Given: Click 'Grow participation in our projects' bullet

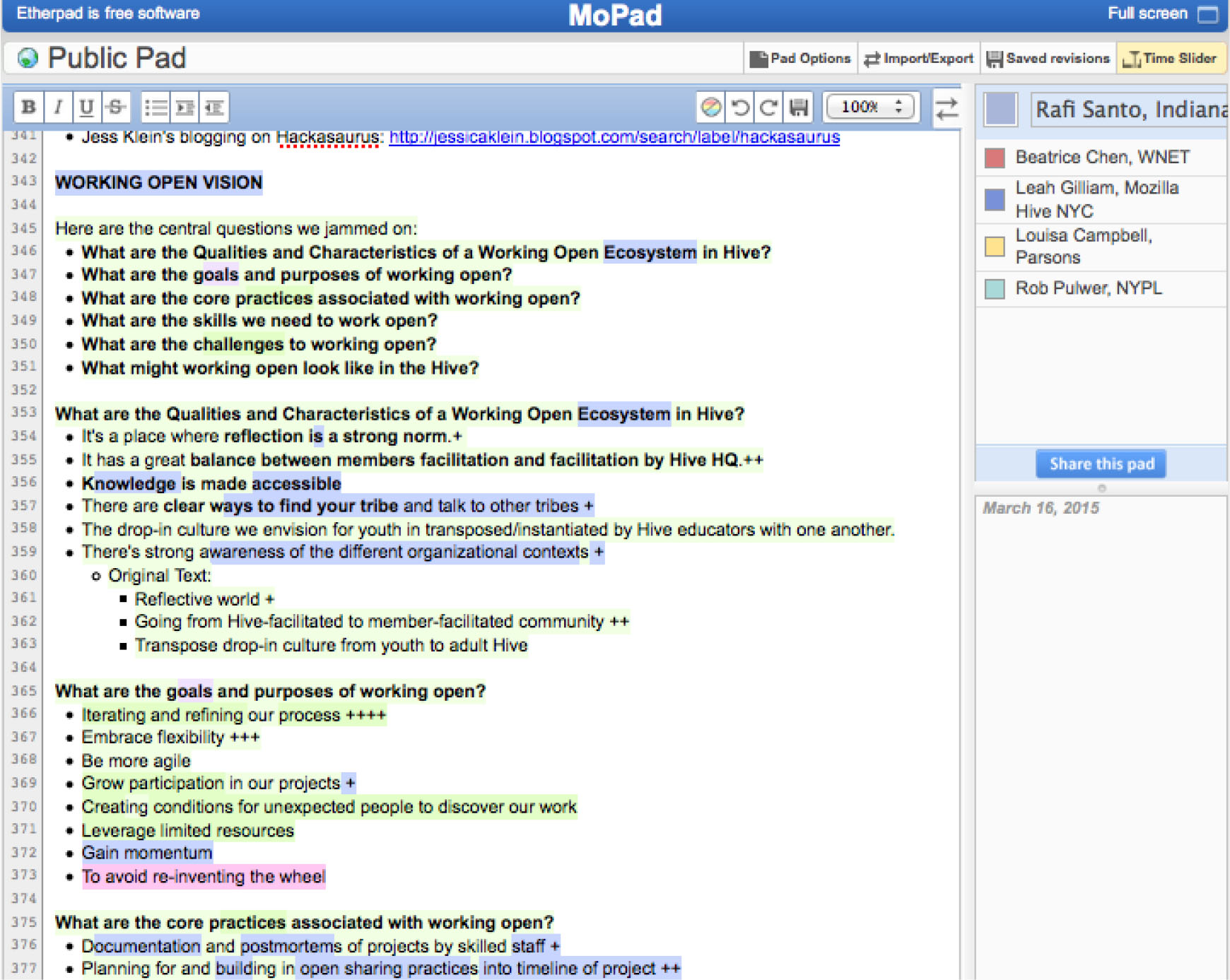Looking at the screenshot, I should point(218,784).
